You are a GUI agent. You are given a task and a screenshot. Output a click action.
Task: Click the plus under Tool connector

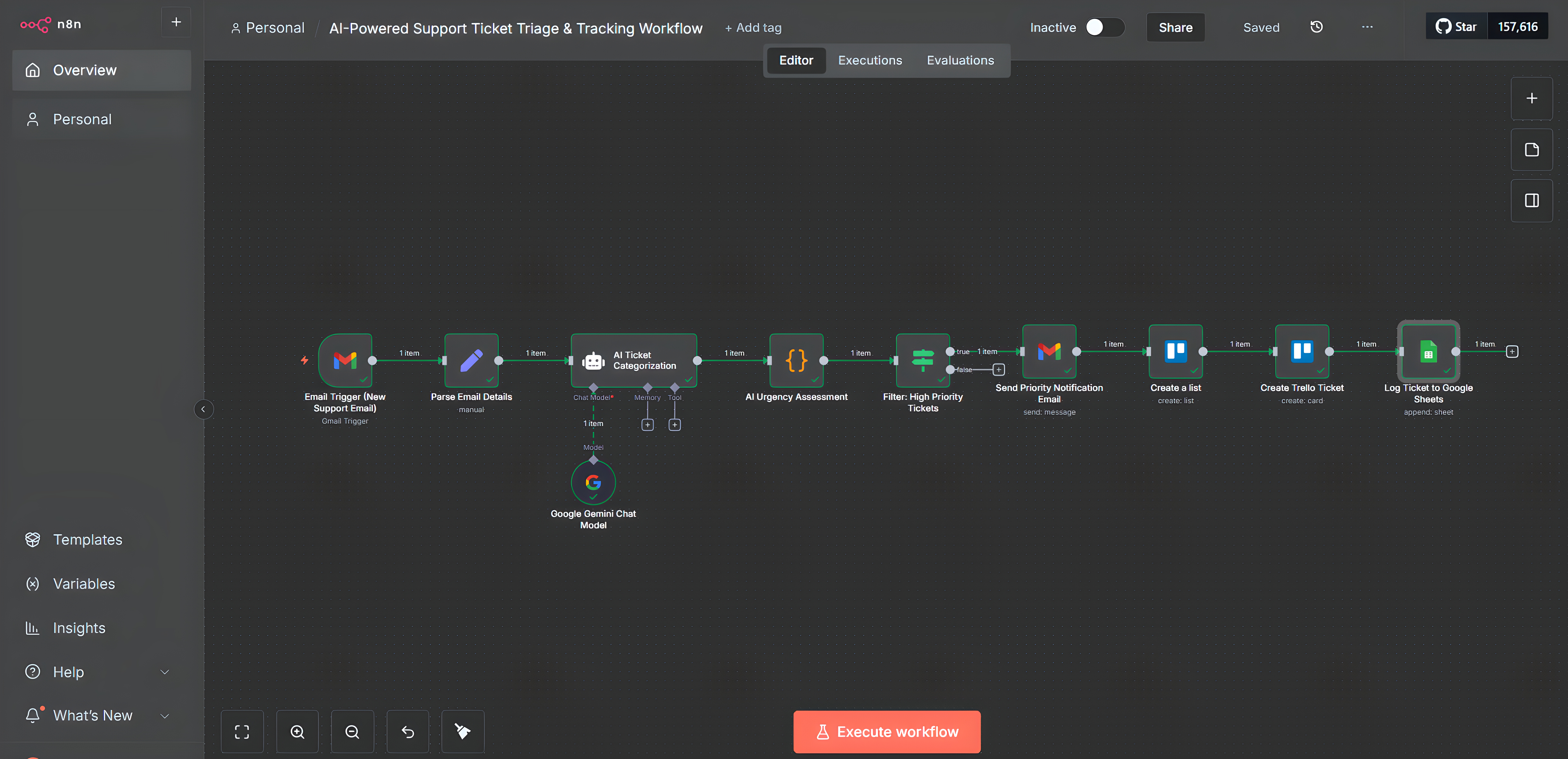pyautogui.click(x=674, y=425)
